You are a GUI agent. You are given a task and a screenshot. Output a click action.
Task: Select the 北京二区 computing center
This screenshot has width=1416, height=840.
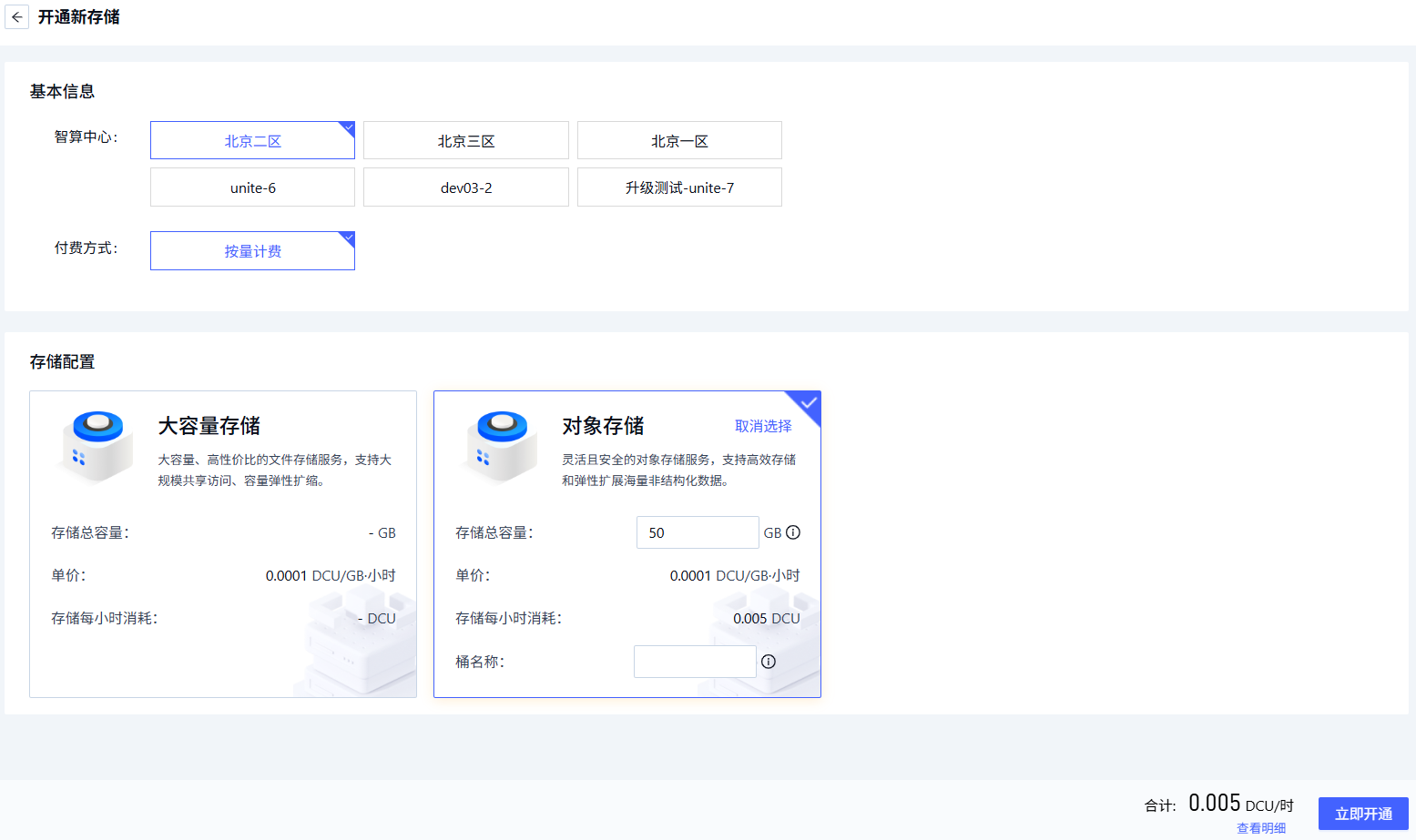coord(252,141)
